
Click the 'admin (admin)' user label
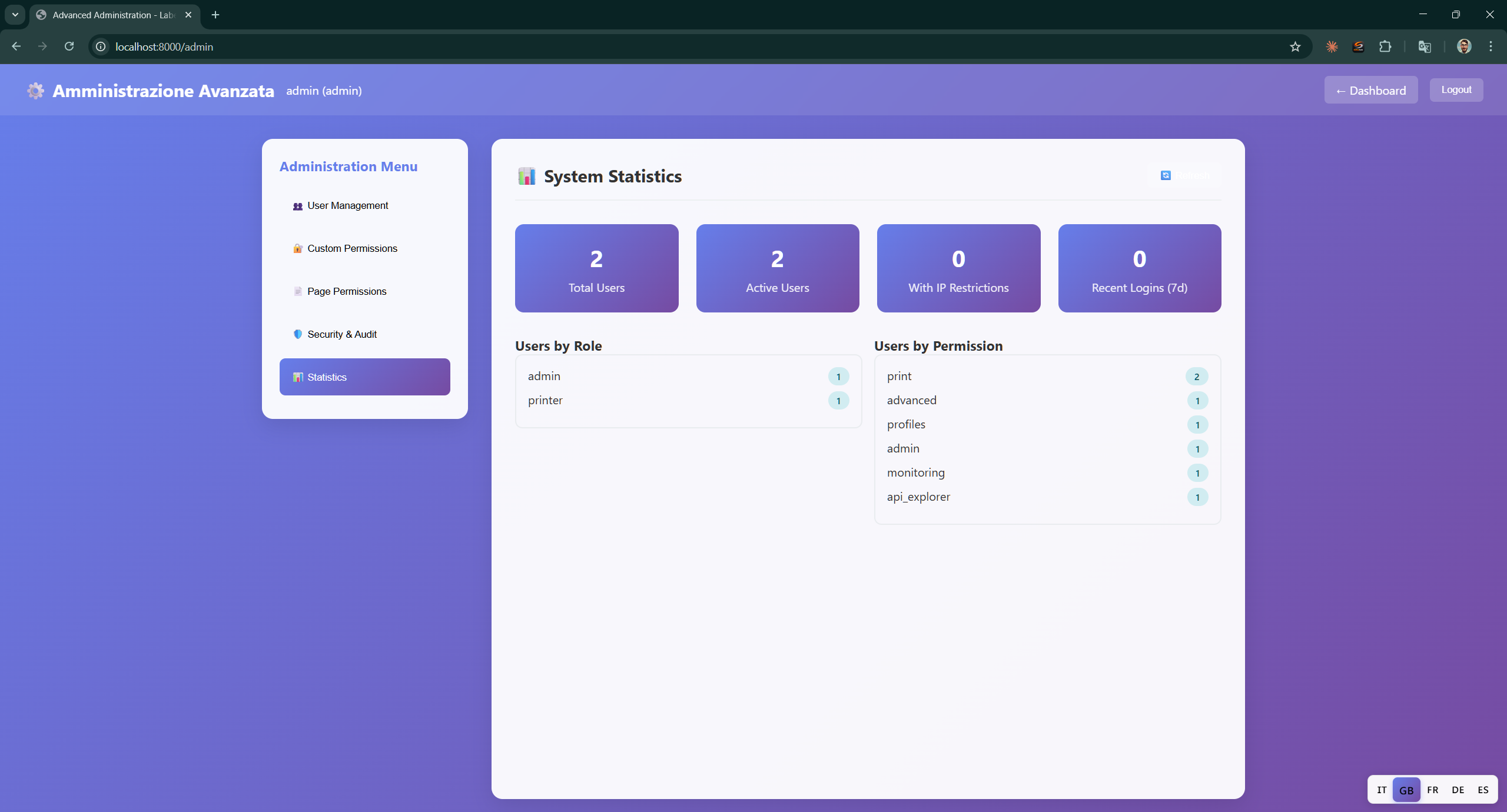[324, 91]
